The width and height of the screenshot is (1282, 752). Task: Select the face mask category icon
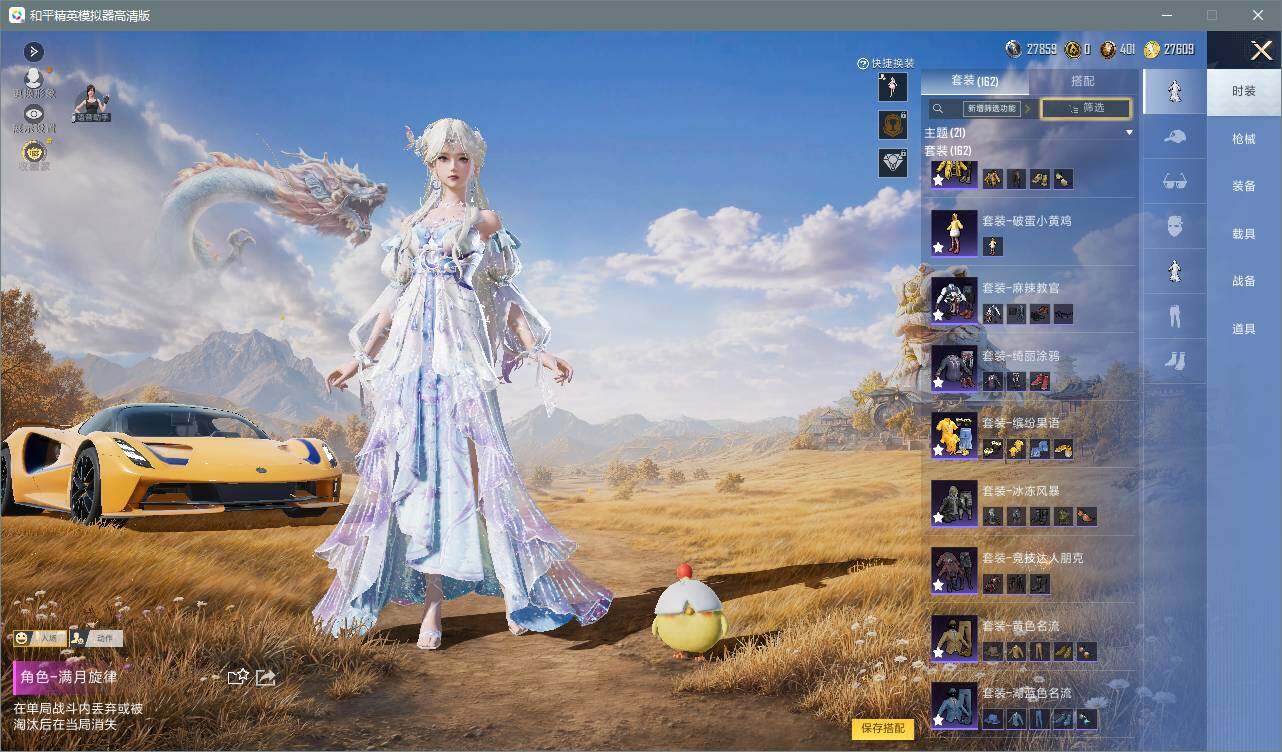[x=1175, y=226]
